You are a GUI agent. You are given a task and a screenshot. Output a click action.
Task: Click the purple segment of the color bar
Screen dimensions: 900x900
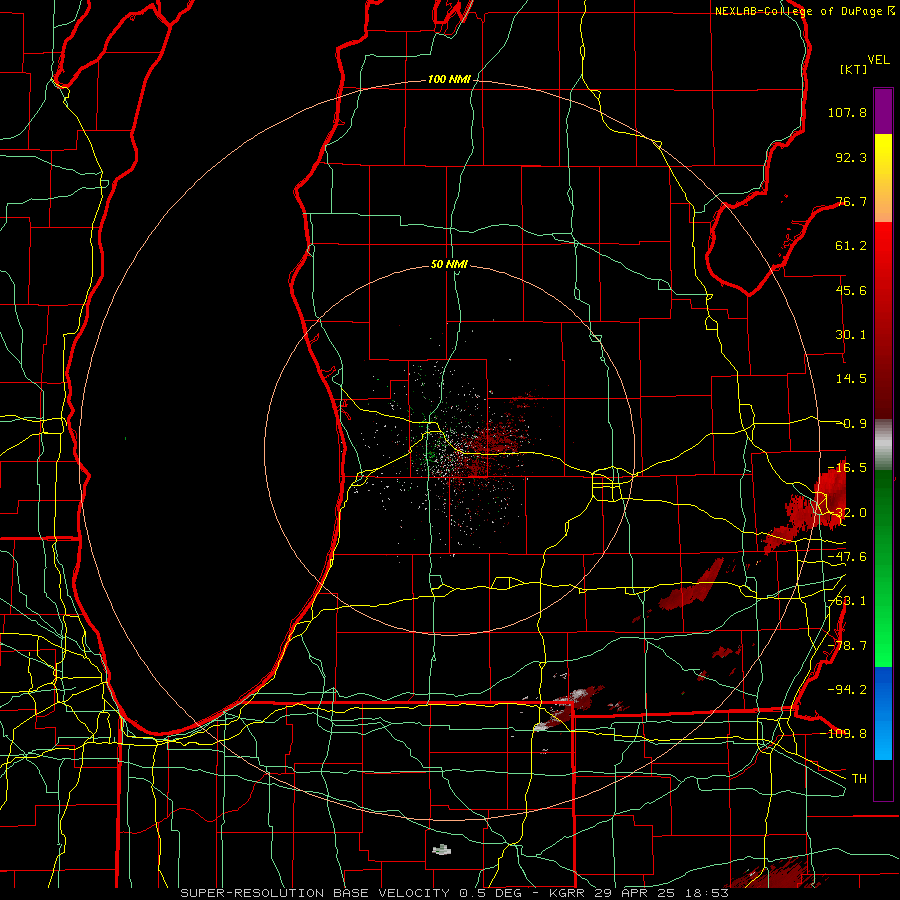pyautogui.click(x=883, y=111)
